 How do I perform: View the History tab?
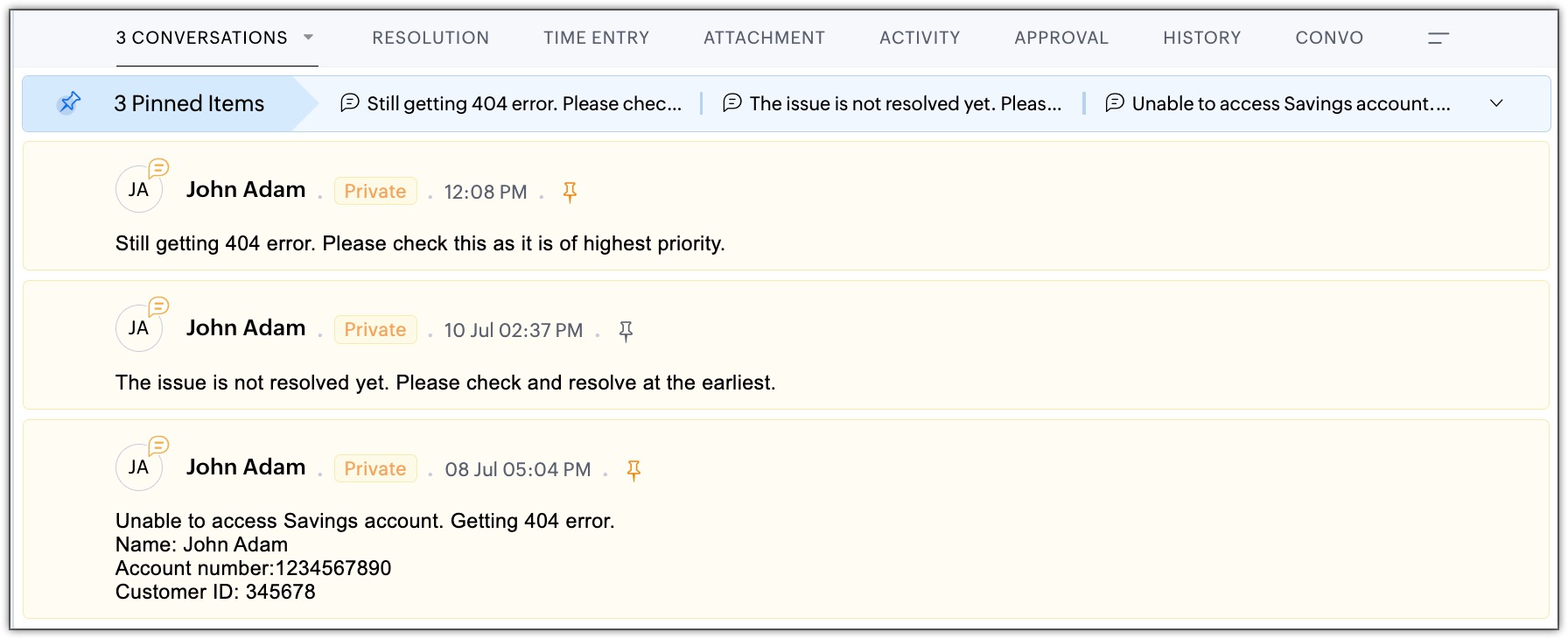point(1201,38)
